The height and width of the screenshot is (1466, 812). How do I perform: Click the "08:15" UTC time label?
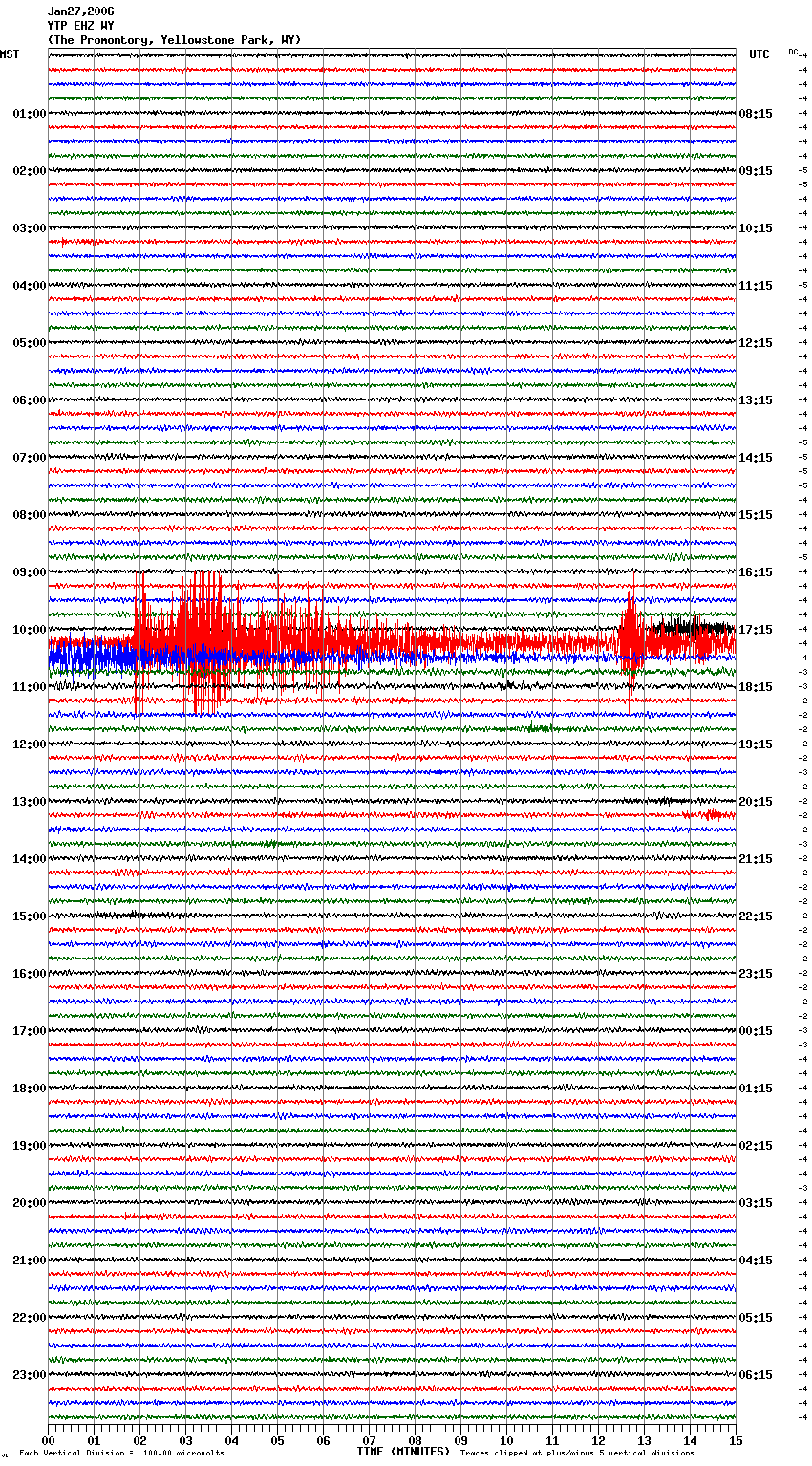pyautogui.click(x=756, y=114)
